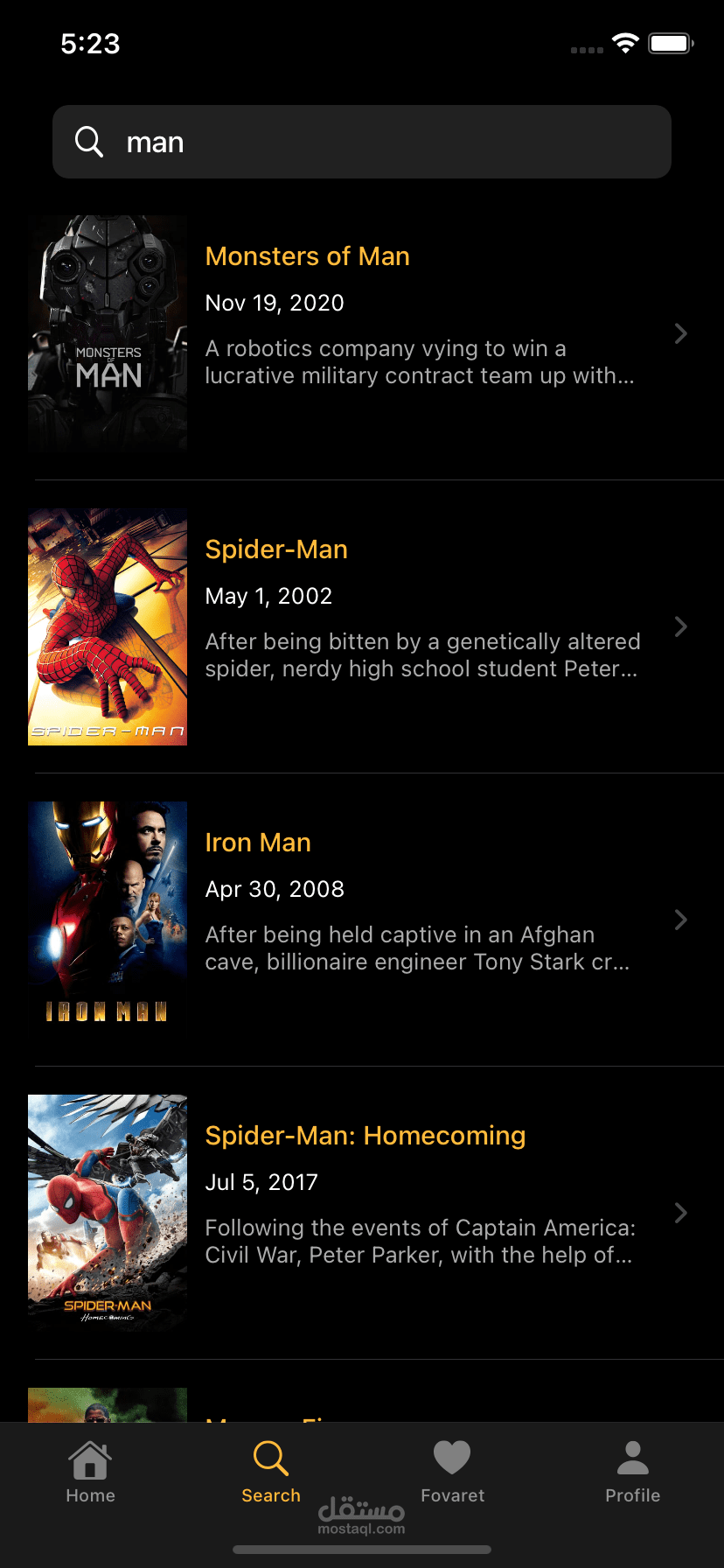
Task: Tap the magnifier icon in search bar
Action: [x=89, y=142]
